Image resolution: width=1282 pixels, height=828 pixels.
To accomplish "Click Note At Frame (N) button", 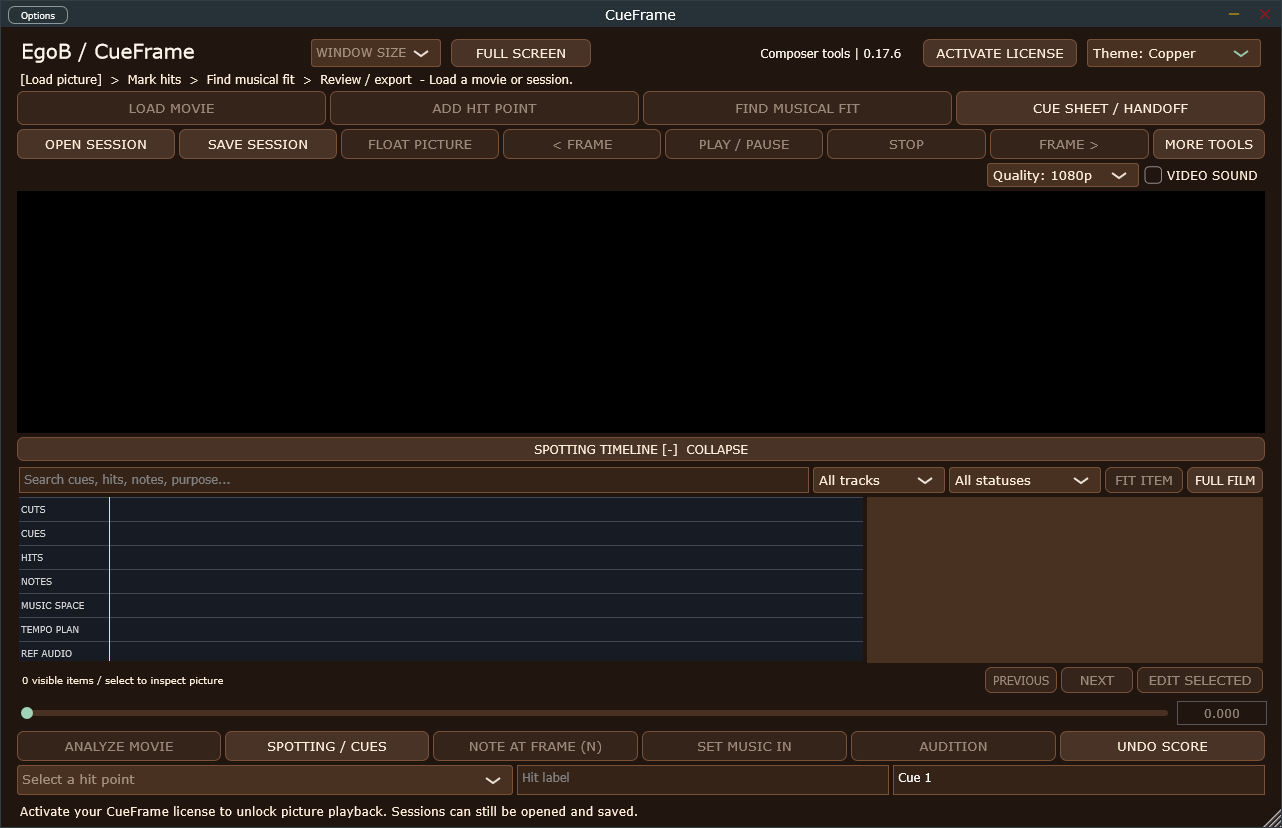I will pyautogui.click(x=535, y=746).
